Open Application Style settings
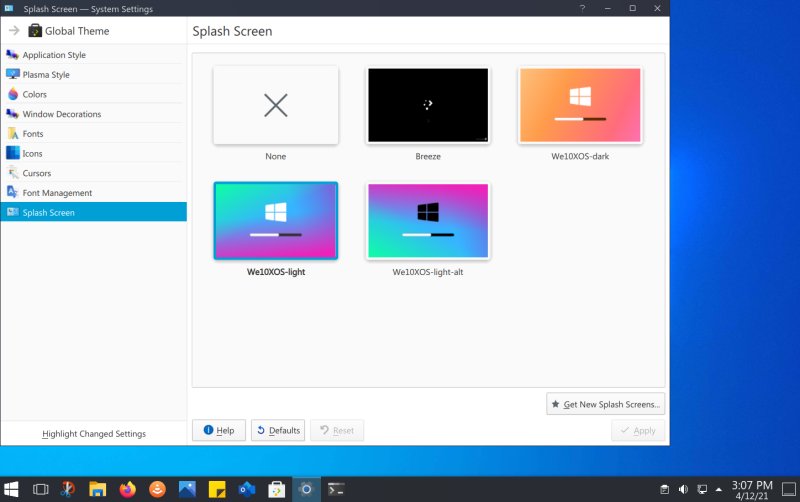The width and height of the screenshot is (800, 502). [54, 55]
